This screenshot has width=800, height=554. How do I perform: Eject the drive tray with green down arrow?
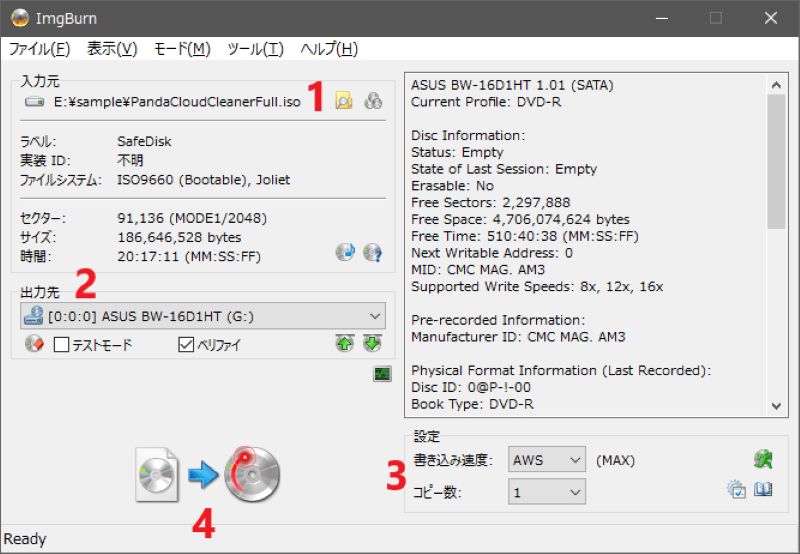(x=372, y=343)
